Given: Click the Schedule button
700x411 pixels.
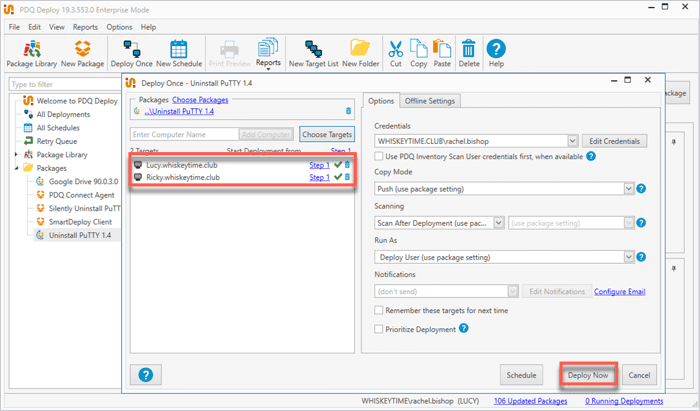Looking at the screenshot, I should coord(521,375).
